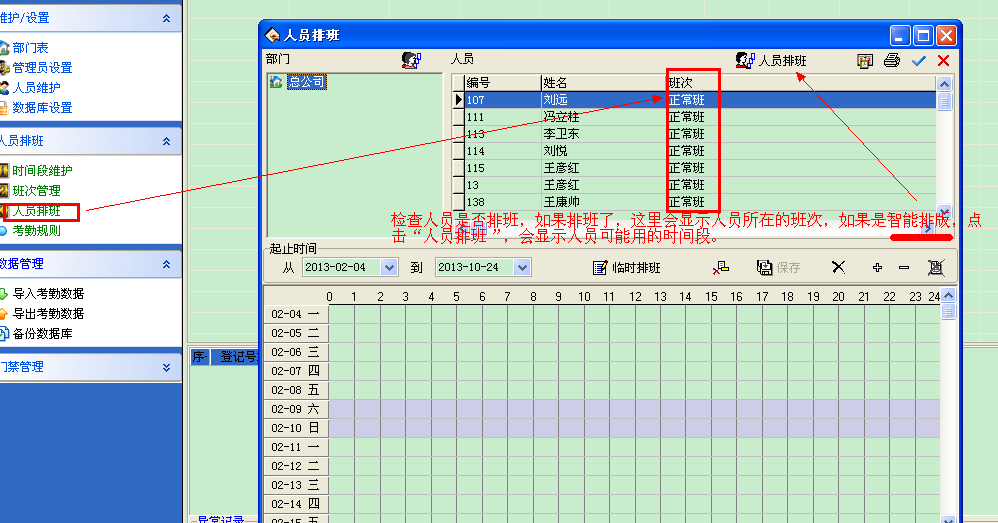Select the row for 刘悦
The width and height of the screenshot is (998, 523).
click(x=694, y=151)
